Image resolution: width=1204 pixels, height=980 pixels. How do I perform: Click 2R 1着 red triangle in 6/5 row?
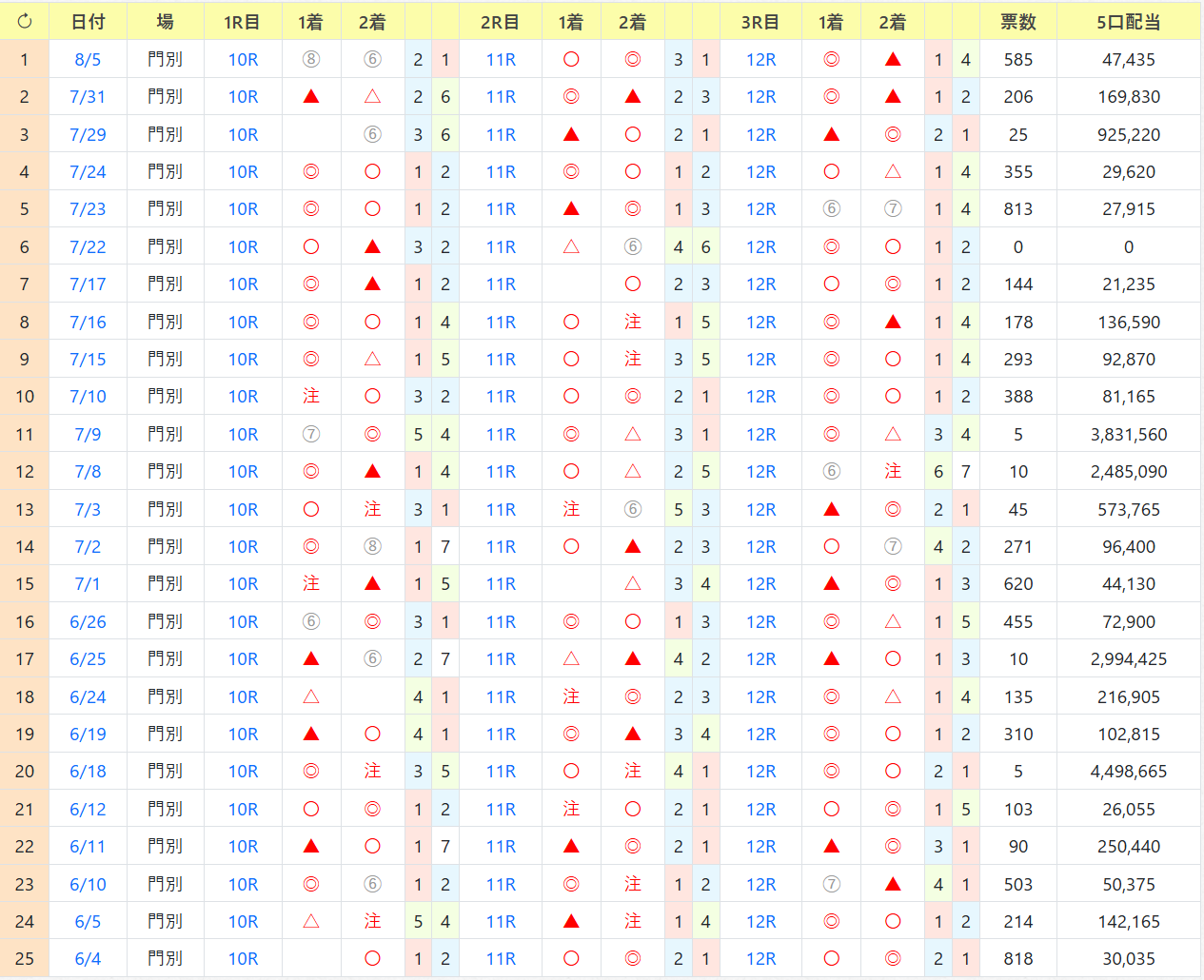click(571, 922)
